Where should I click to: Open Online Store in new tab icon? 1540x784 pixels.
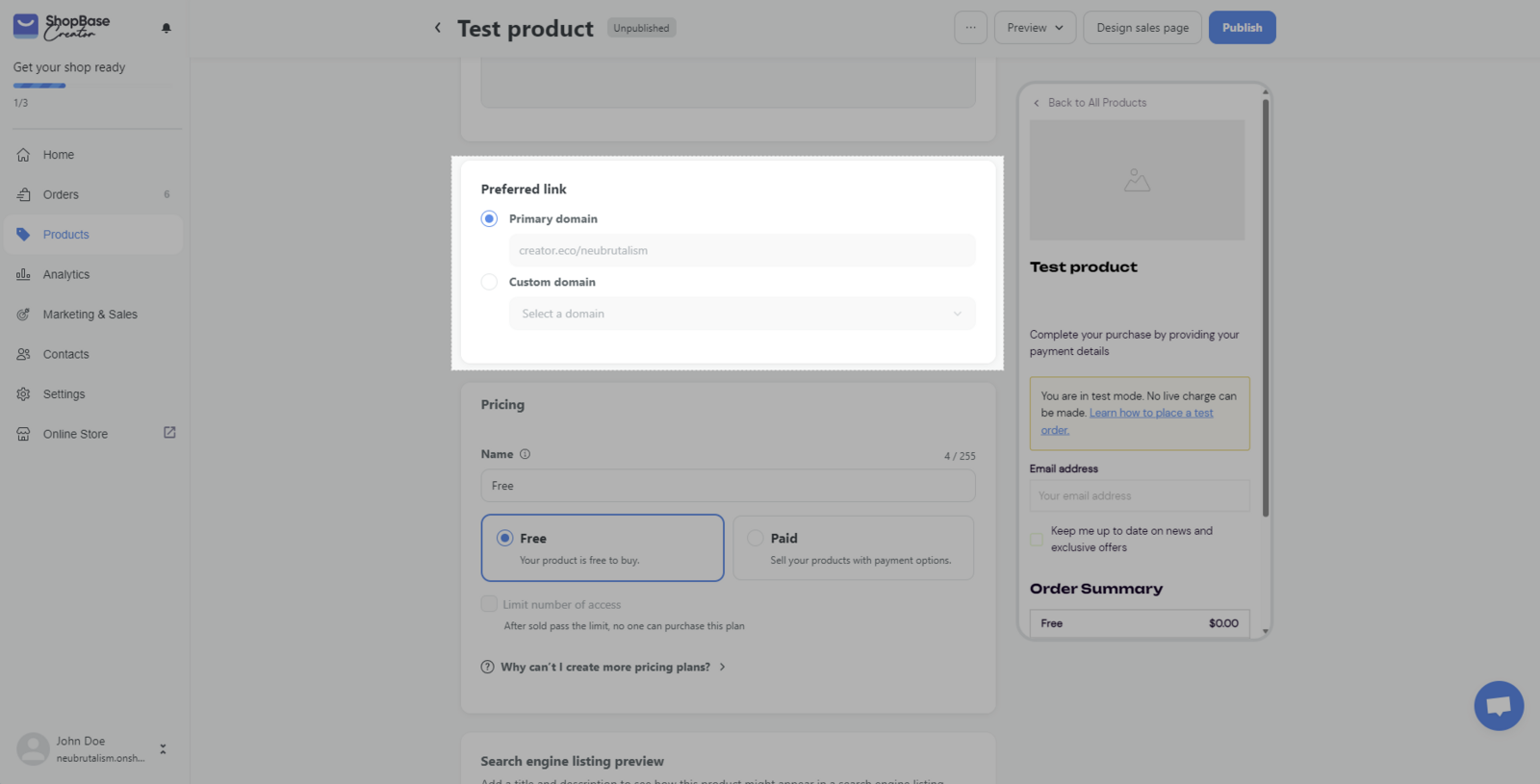pos(169,433)
